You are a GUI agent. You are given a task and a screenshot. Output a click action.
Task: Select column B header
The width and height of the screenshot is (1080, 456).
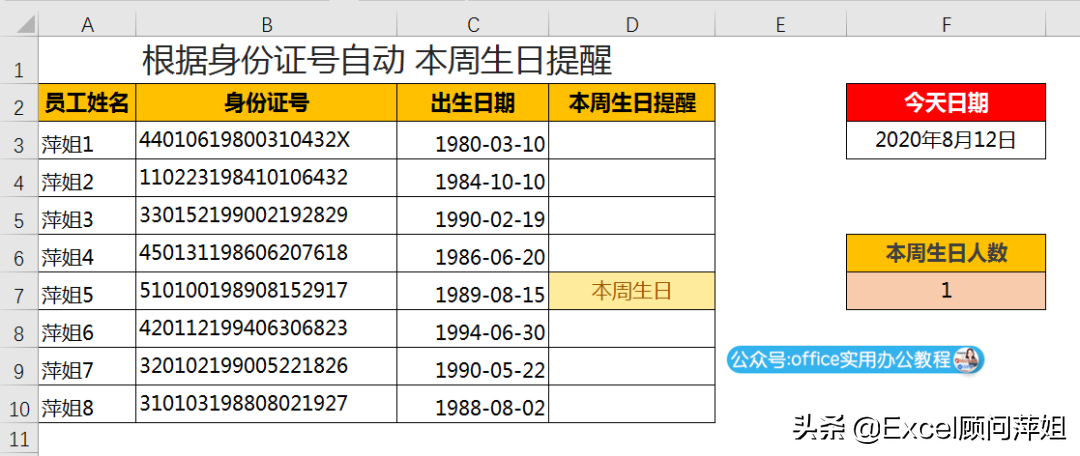(267, 25)
